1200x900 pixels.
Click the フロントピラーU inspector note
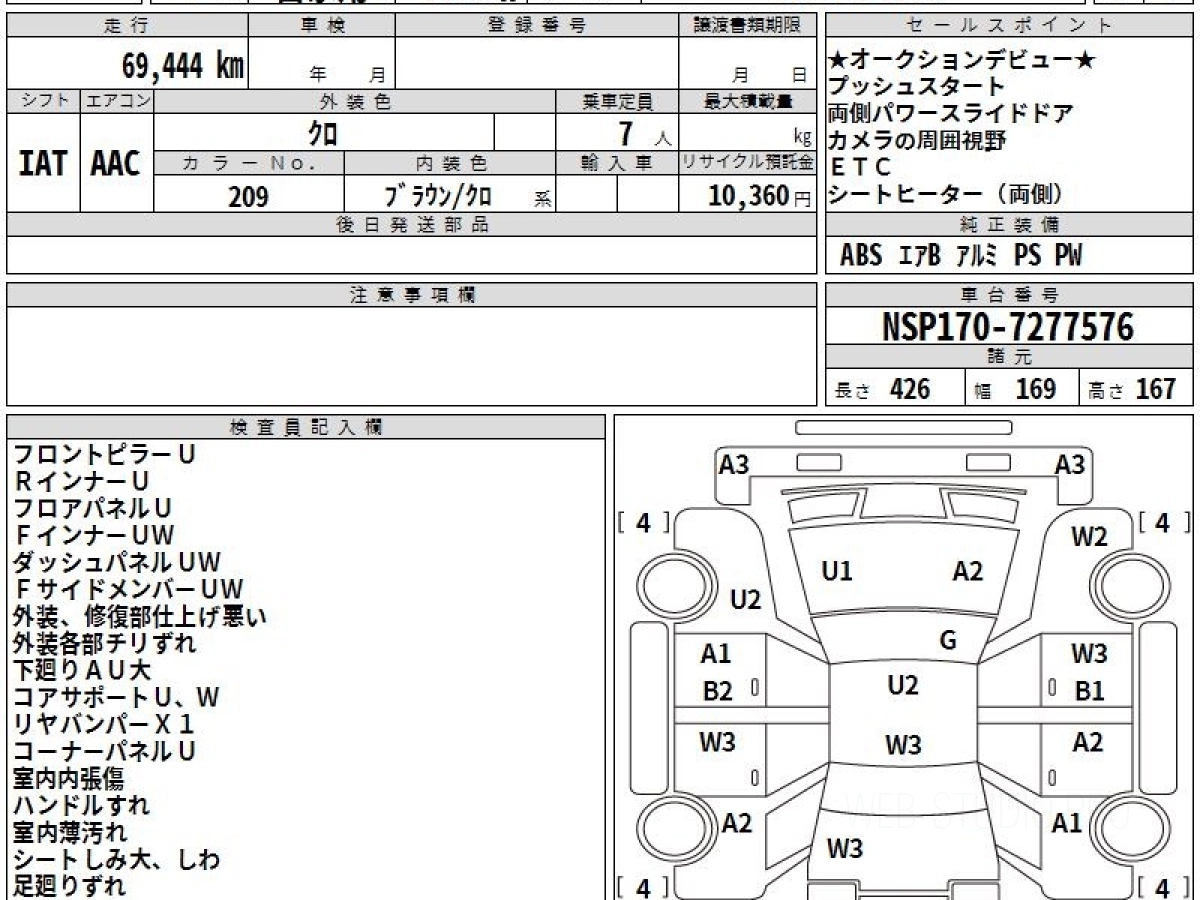104,455
